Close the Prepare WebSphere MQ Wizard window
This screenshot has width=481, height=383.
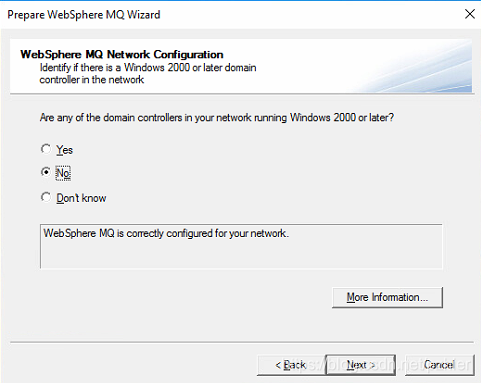tap(470, 14)
